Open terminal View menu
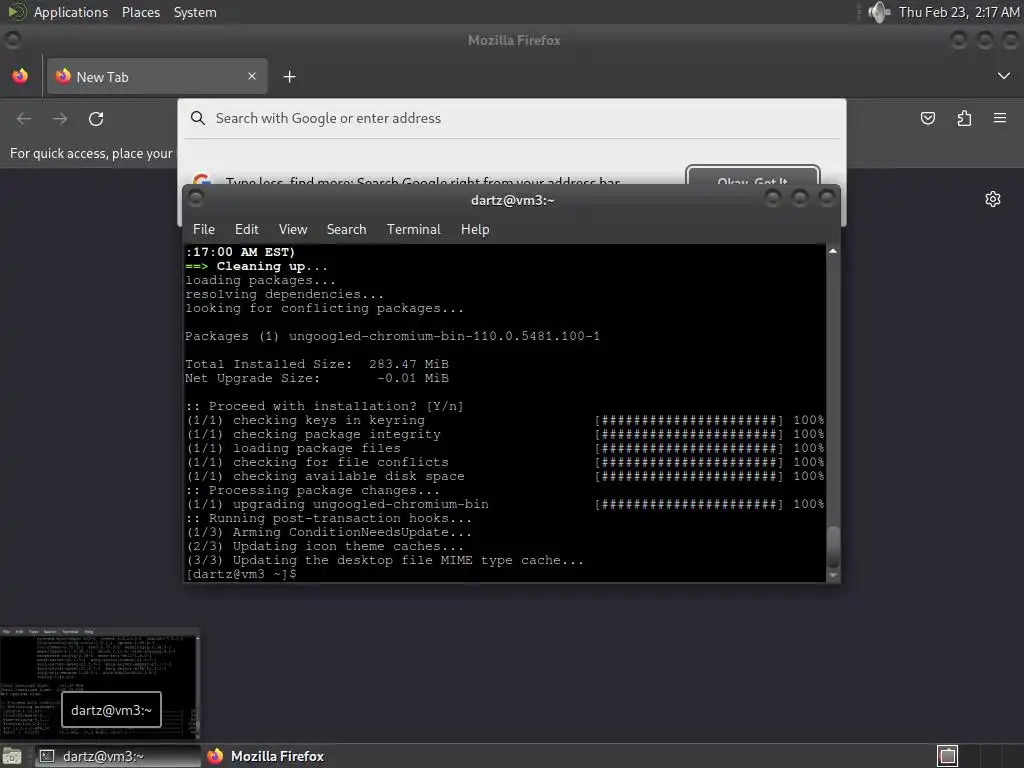The height and width of the screenshot is (768, 1024). coord(293,229)
